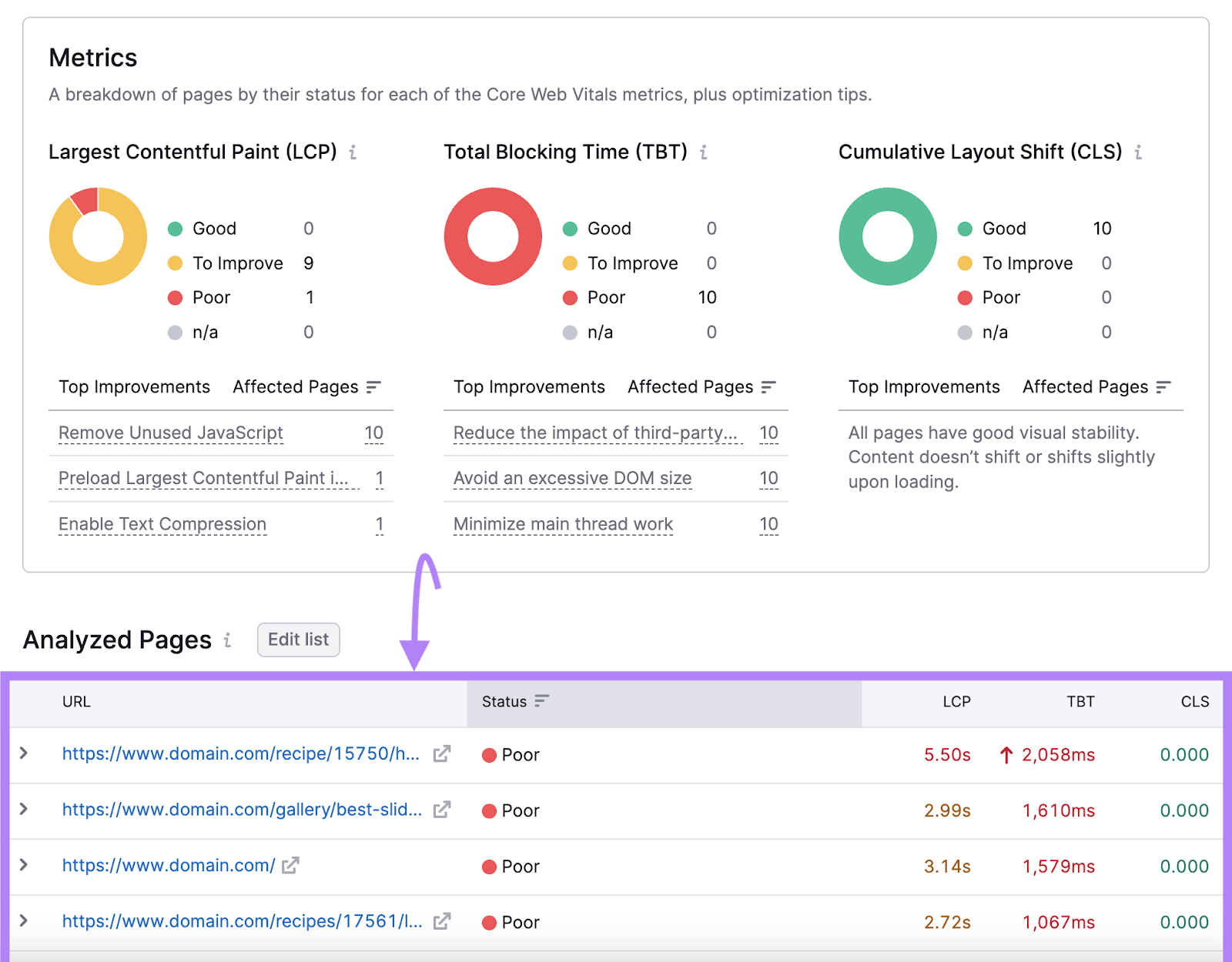Screen dimensions: 1232x962
Task: Sort CLS Affected Pages using the sort icon
Action: (x=1163, y=387)
